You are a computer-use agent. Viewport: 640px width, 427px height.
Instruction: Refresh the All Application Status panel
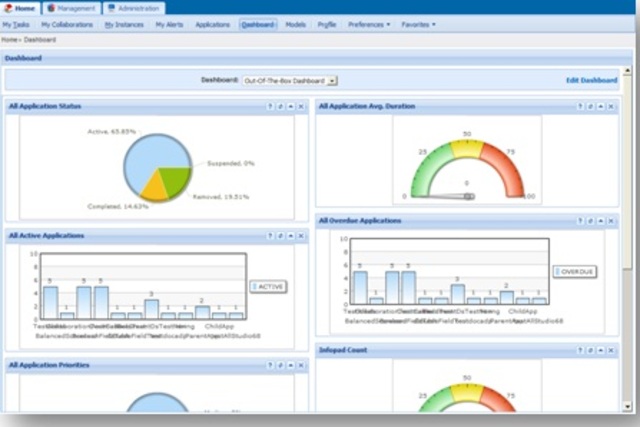280,107
